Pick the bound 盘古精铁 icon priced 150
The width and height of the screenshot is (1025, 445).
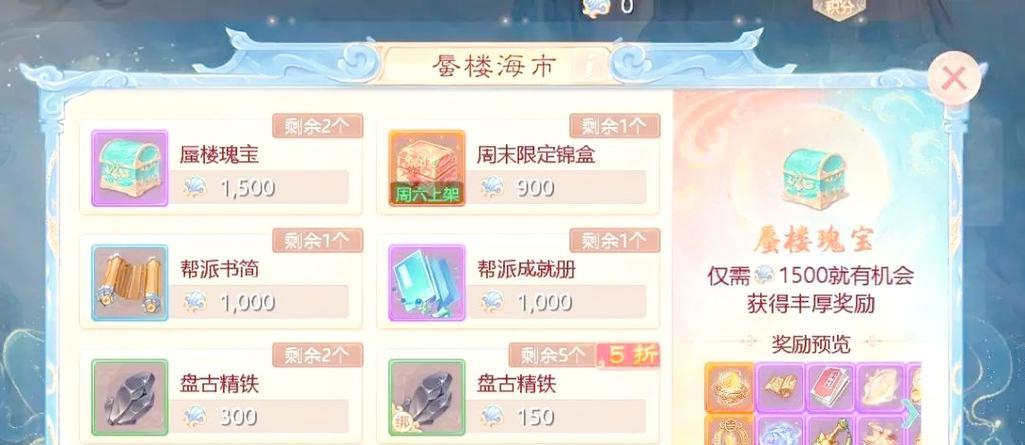[x=427, y=397]
